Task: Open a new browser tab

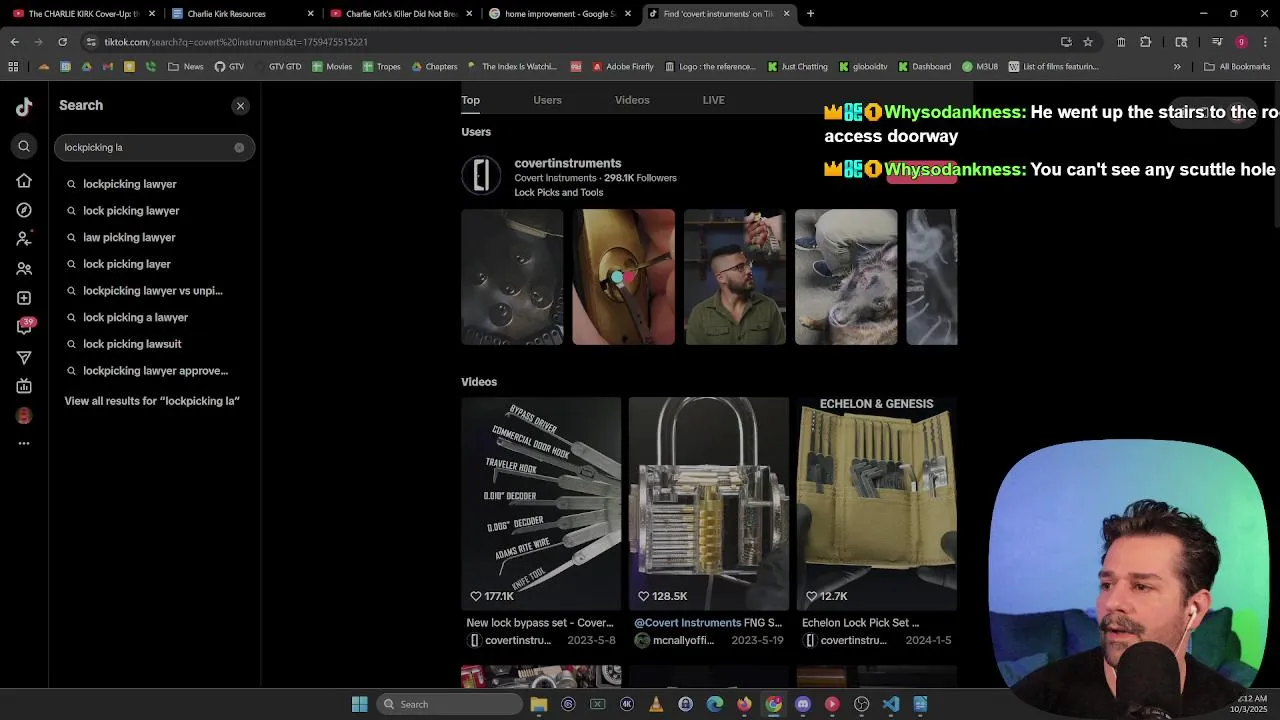Action: (x=810, y=14)
